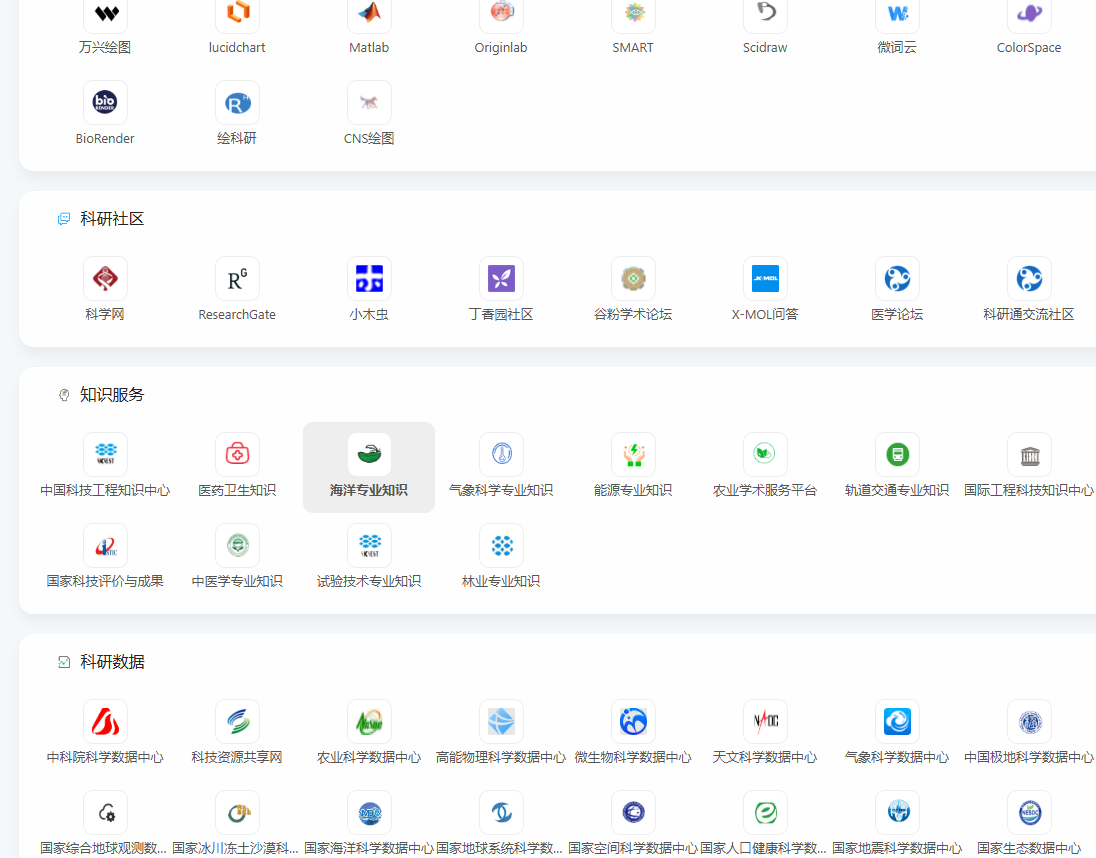This screenshot has width=1096, height=858.
Task: Click the 科研数据 section heading
Action: [x=112, y=662]
